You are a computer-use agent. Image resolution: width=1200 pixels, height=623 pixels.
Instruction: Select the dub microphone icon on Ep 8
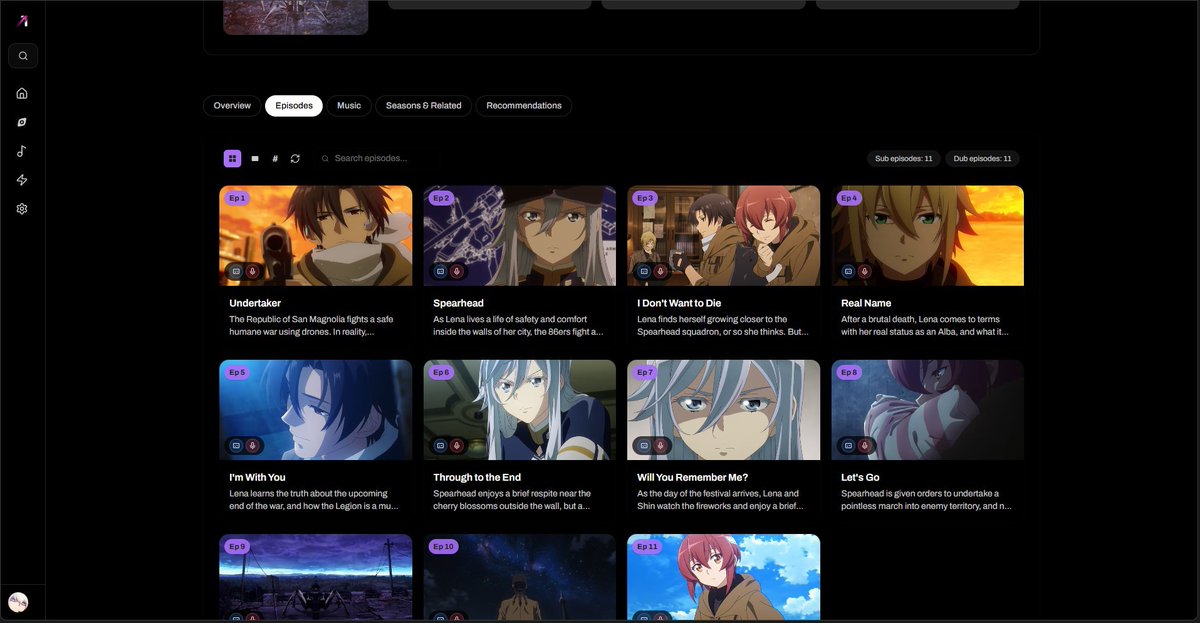point(865,445)
